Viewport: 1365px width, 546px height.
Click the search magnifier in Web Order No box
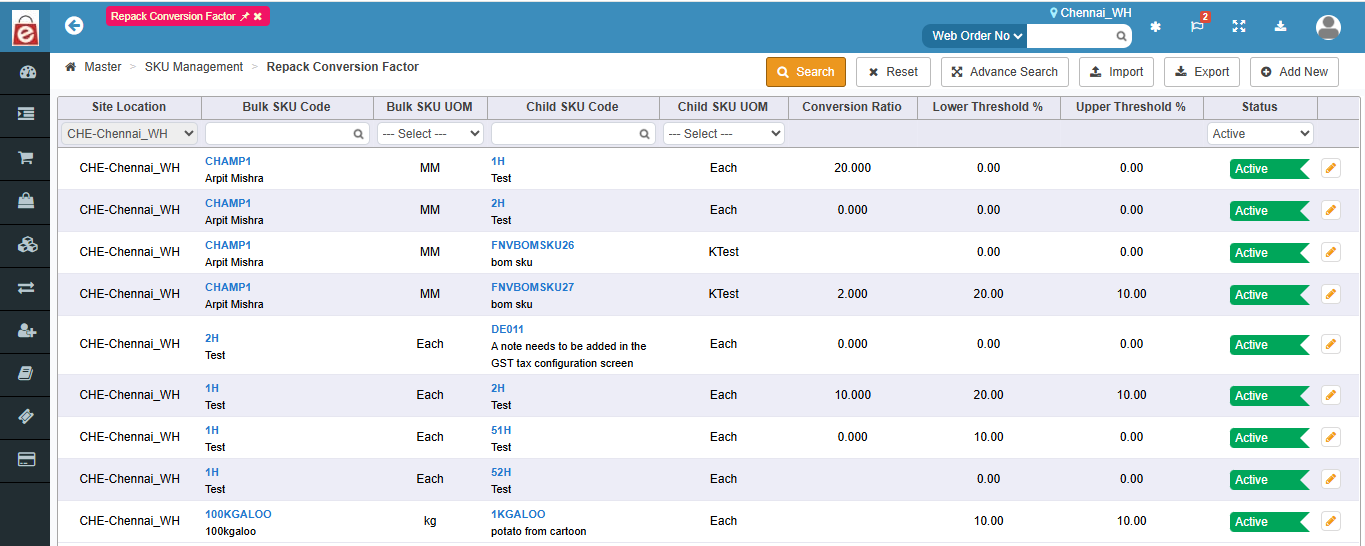(1122, 36)
